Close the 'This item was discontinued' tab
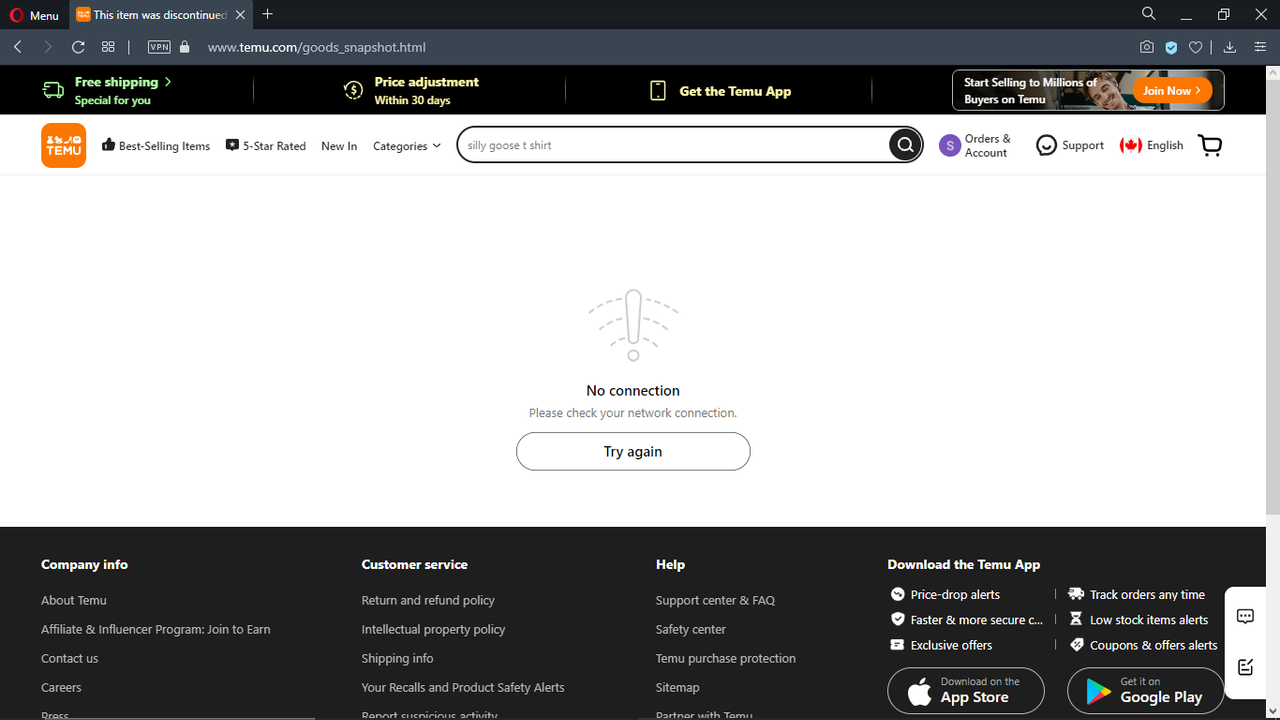Image resolution: width=1280 pixels, height=720 pixels. [x=240, y=15]
